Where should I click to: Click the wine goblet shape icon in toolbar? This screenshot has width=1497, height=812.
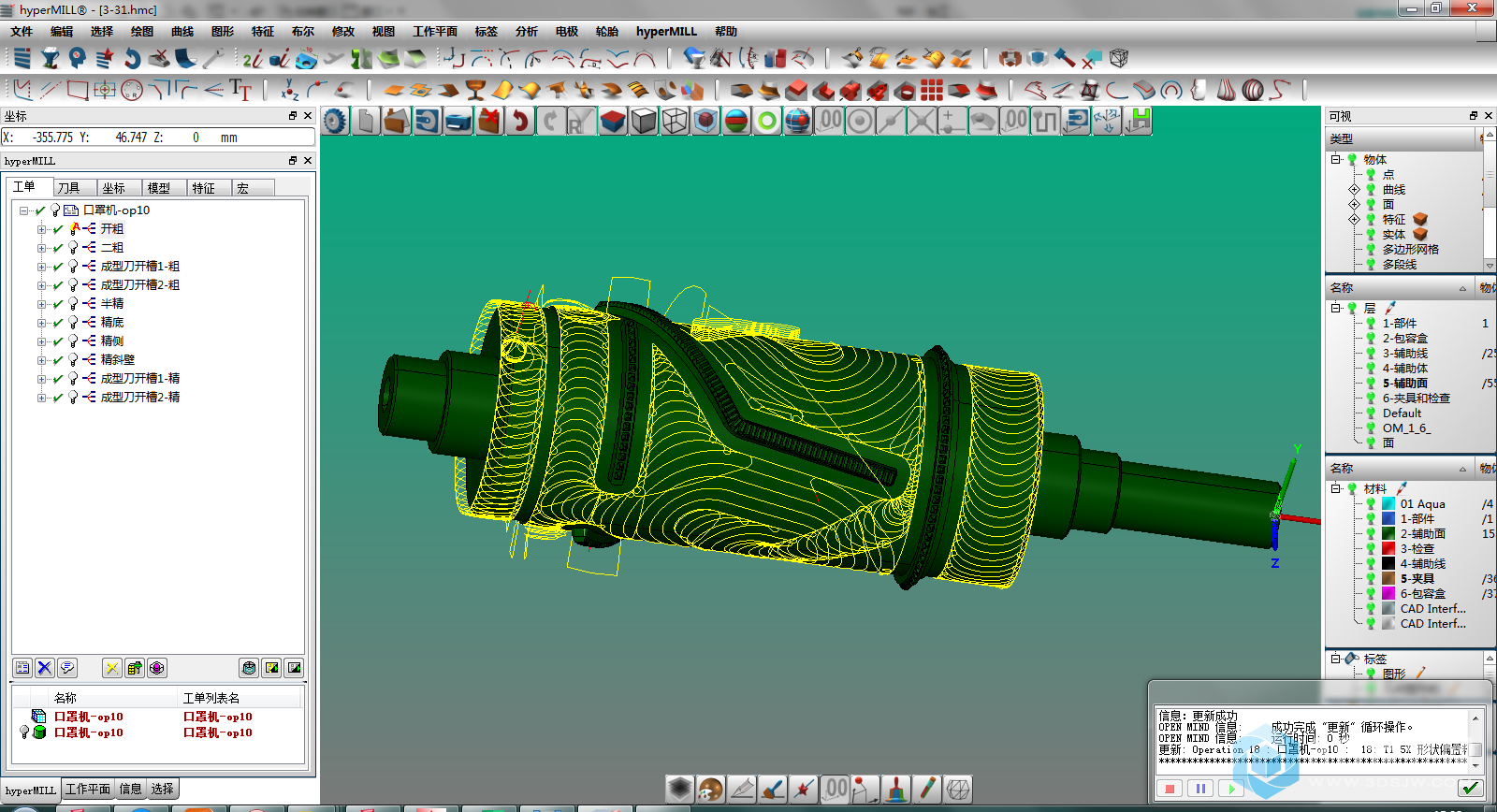pyautogui.click(x=475, y=90)
